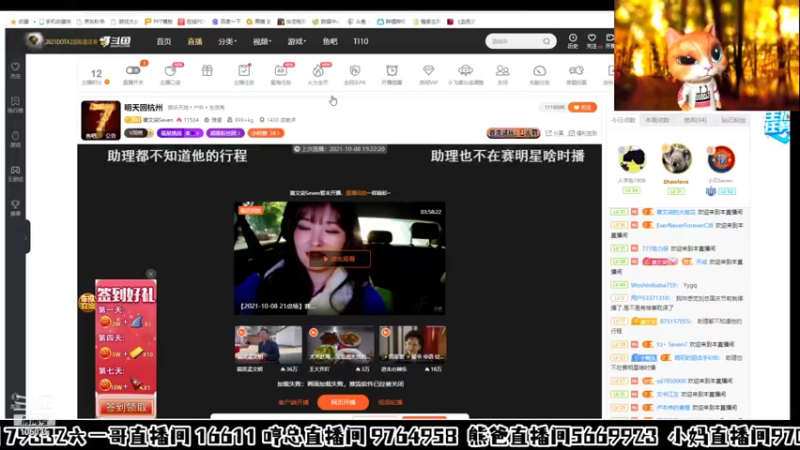The image size is (800, 450).
Task: Click the Showlove avatar in ranking
Action: [676, 159]
